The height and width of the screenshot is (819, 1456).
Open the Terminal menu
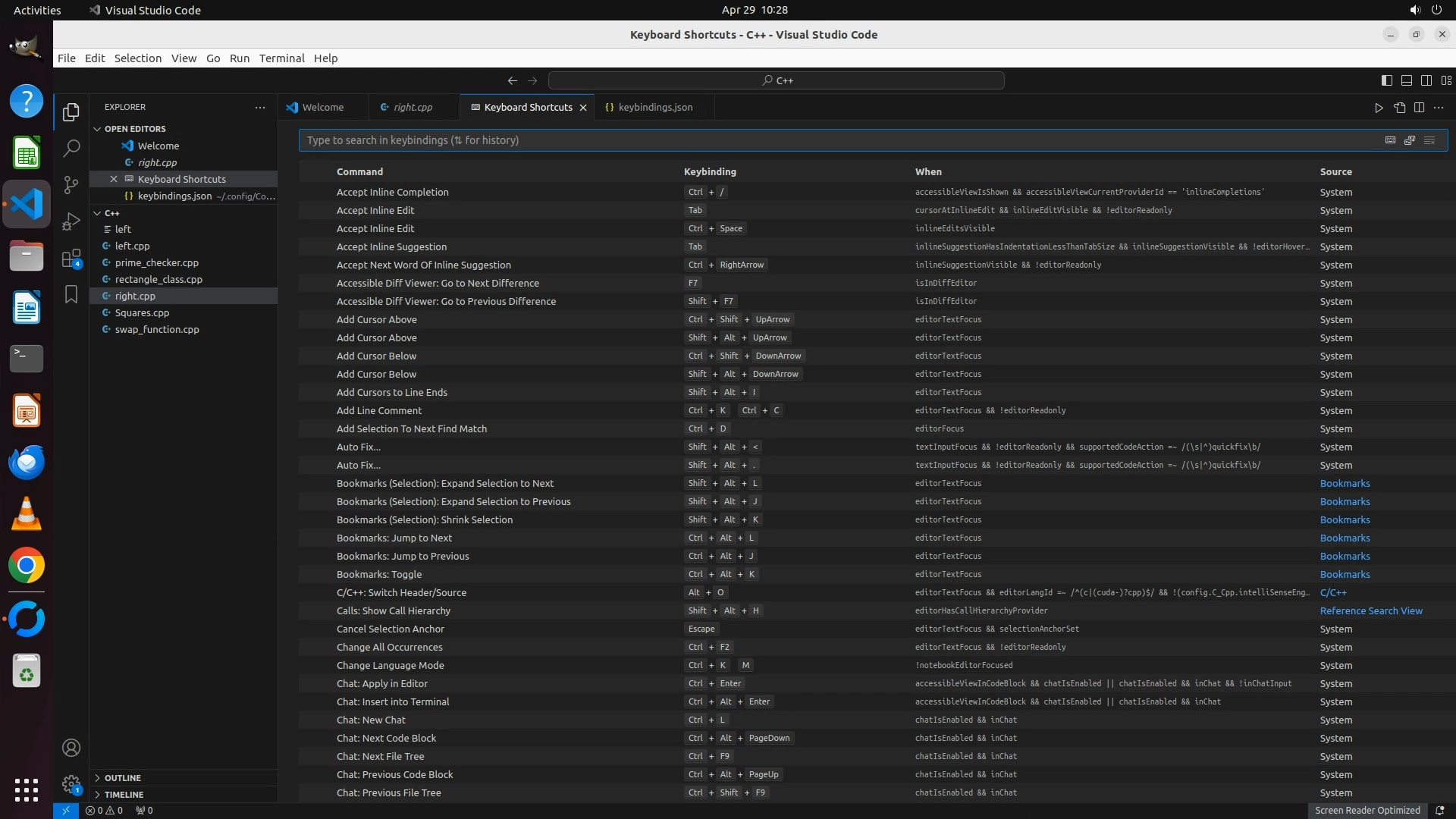coord(281,58)
